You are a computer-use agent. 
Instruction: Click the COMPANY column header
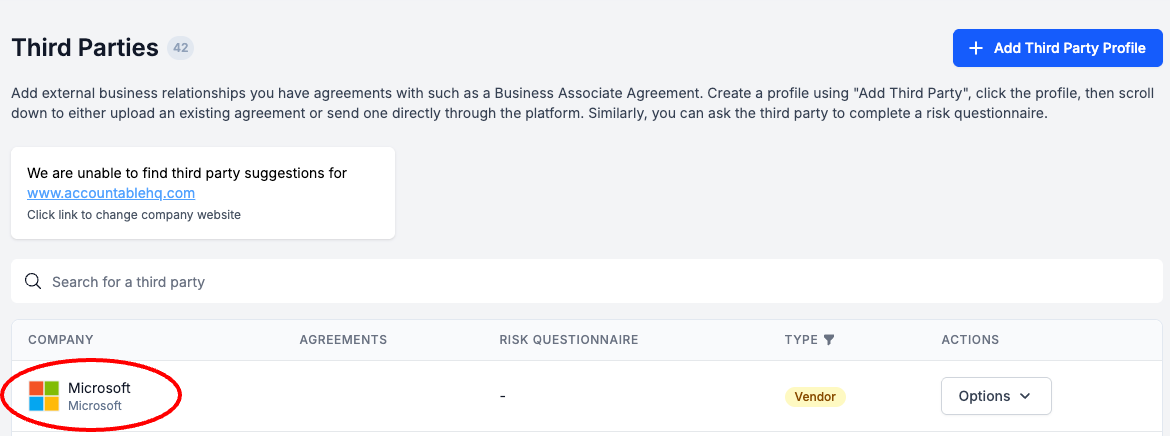pyautogui.click(x=61, y=340)
